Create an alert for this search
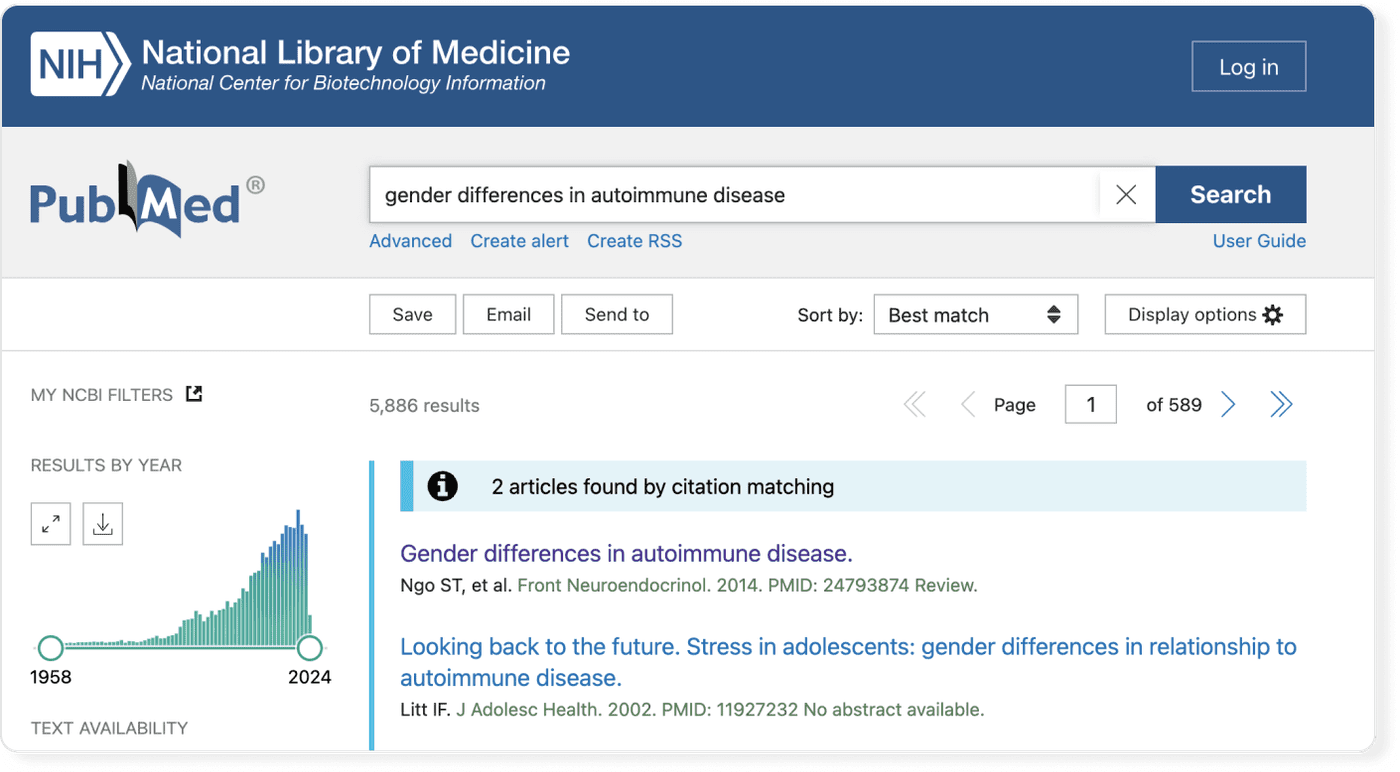 (519, 240)
